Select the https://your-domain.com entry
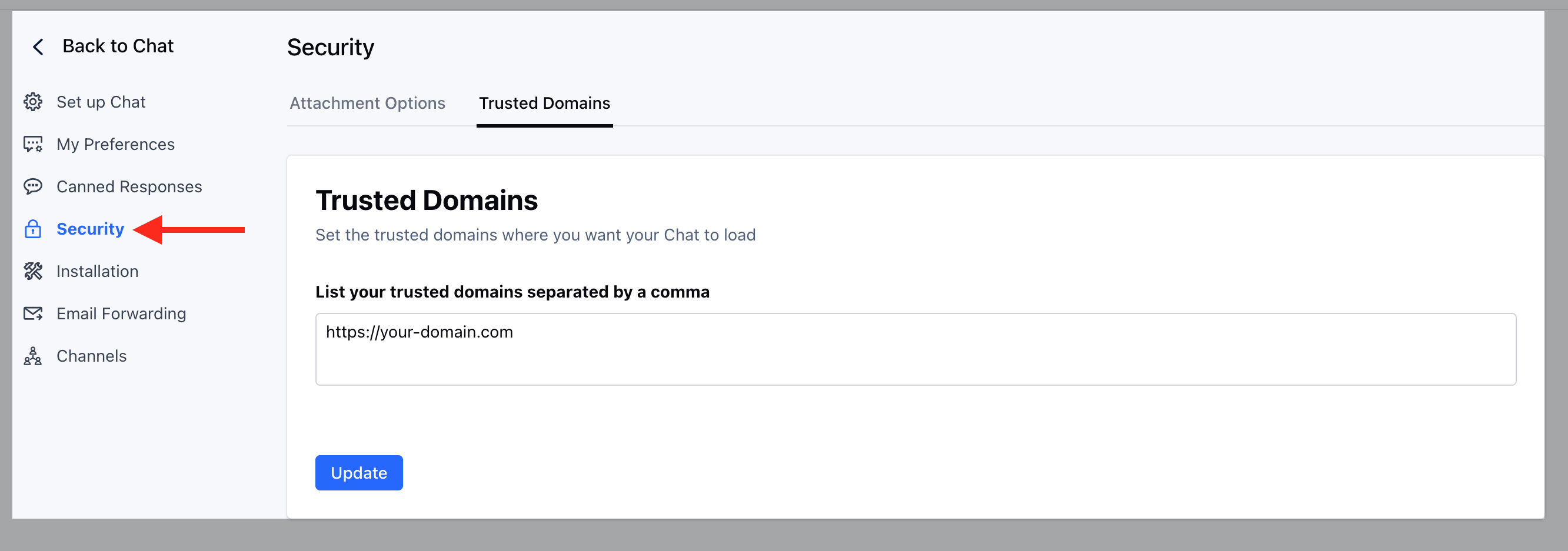Image resolution: width=1568 pixels, height=551 pixels. tap(420, 332)
